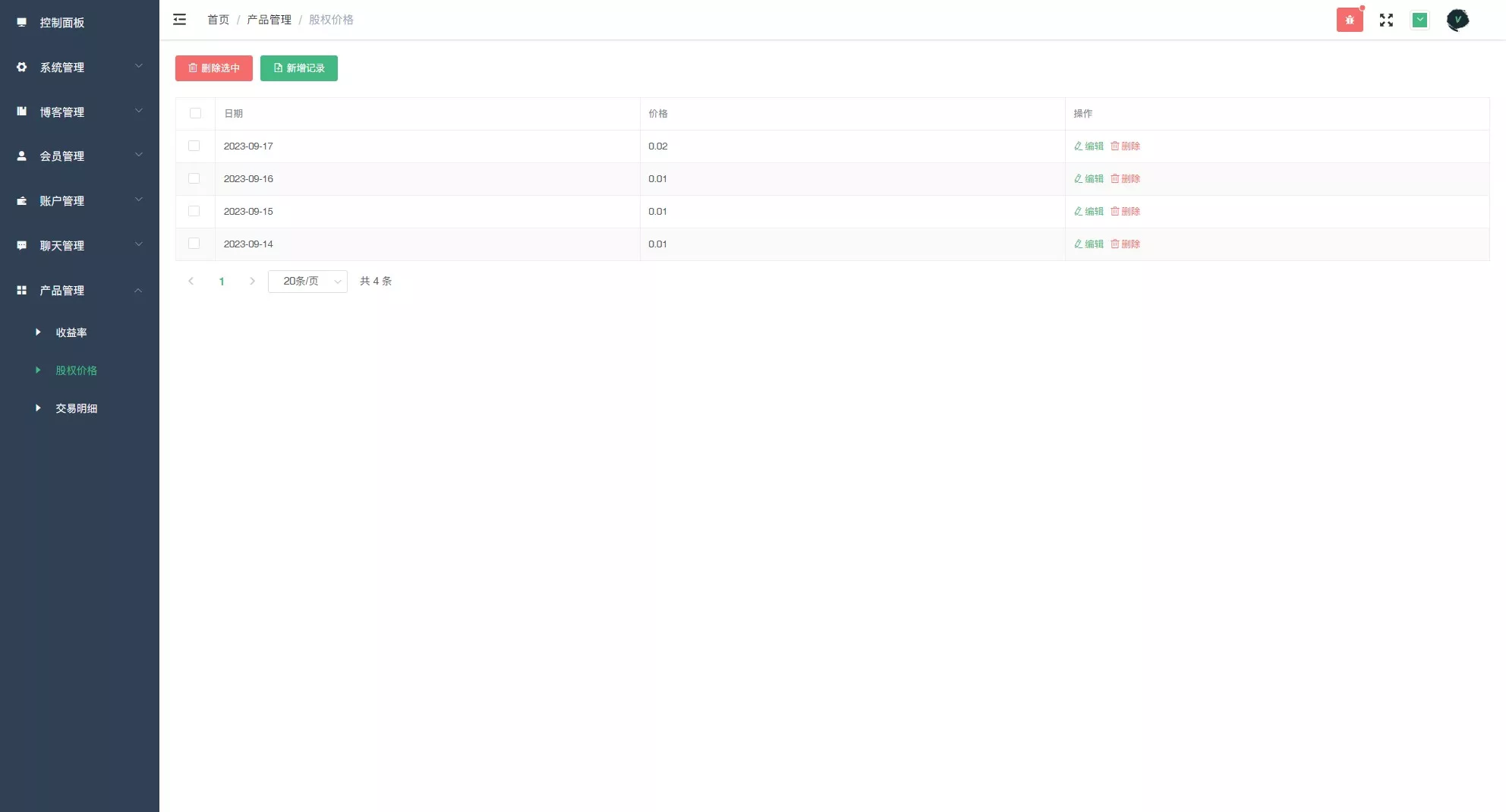1506x812 pixels.
Task: Open the user avatar menu
Action: pyautogui.click(x=1457, y=20)
